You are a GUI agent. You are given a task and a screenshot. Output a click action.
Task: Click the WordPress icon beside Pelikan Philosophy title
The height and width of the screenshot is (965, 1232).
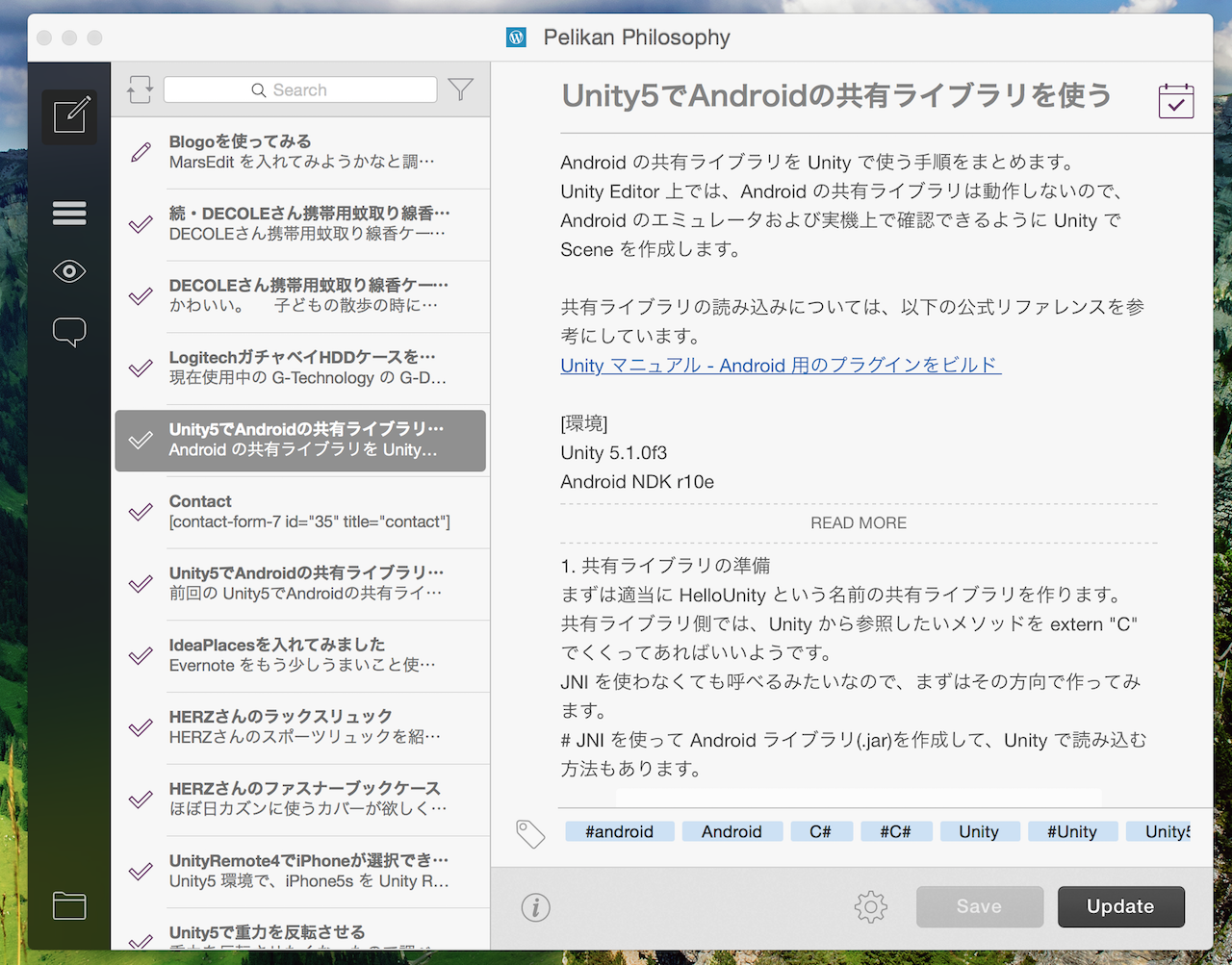[x=516, y=38]
